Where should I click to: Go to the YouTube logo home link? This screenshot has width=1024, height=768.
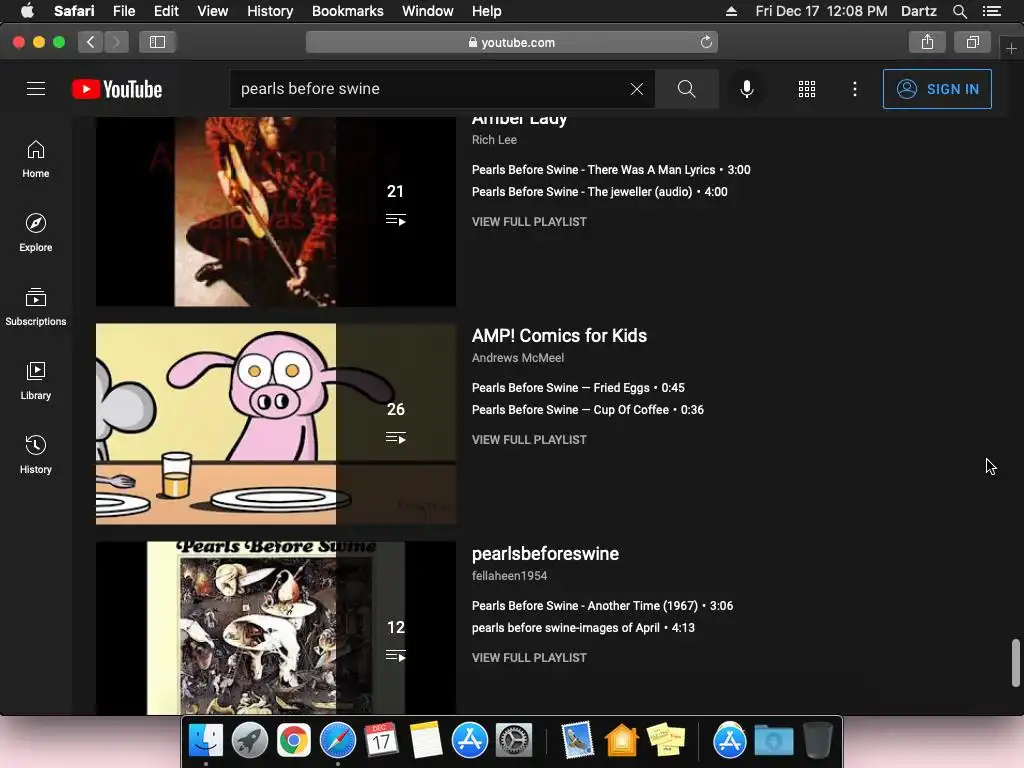117,89
